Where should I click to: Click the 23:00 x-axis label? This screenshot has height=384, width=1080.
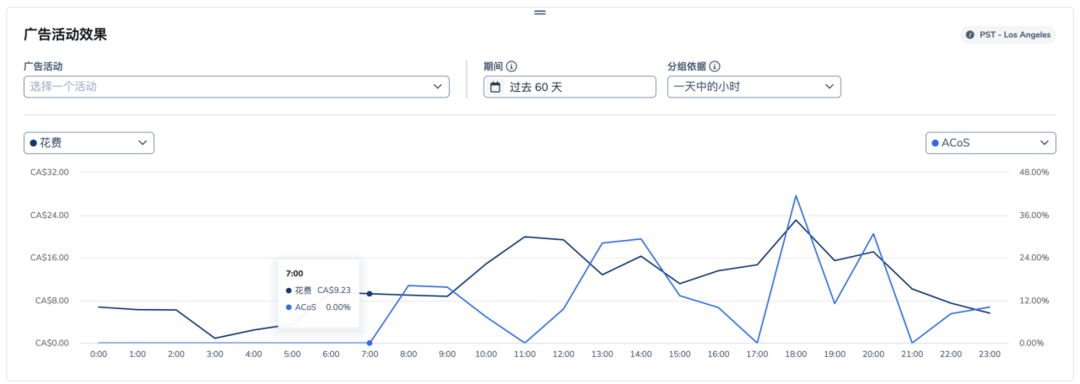click(989, 354)
